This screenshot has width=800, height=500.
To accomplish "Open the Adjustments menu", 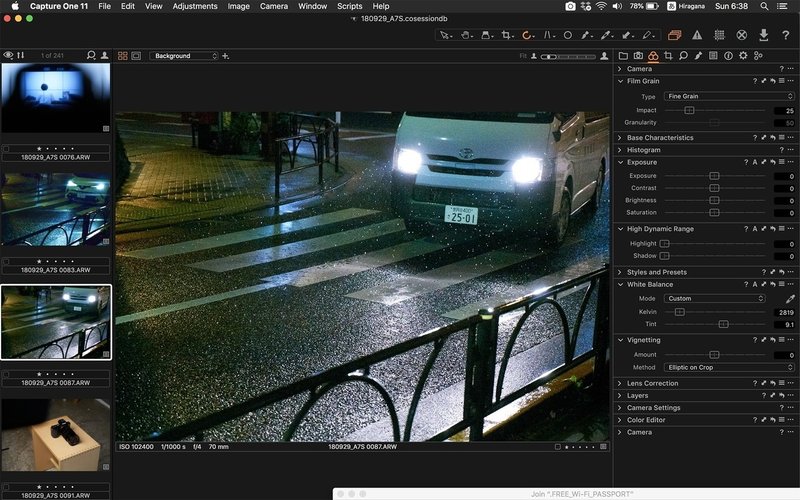I will (195, 6).
